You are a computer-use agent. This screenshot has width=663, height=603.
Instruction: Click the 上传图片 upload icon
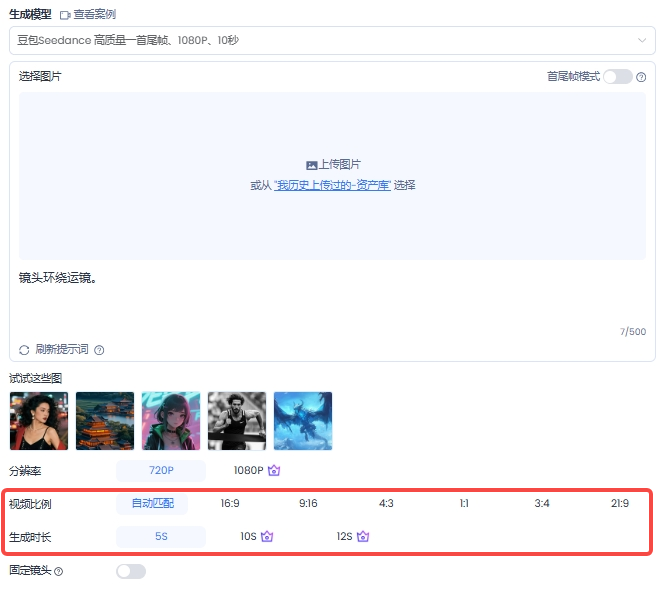(x=311, y=165)
